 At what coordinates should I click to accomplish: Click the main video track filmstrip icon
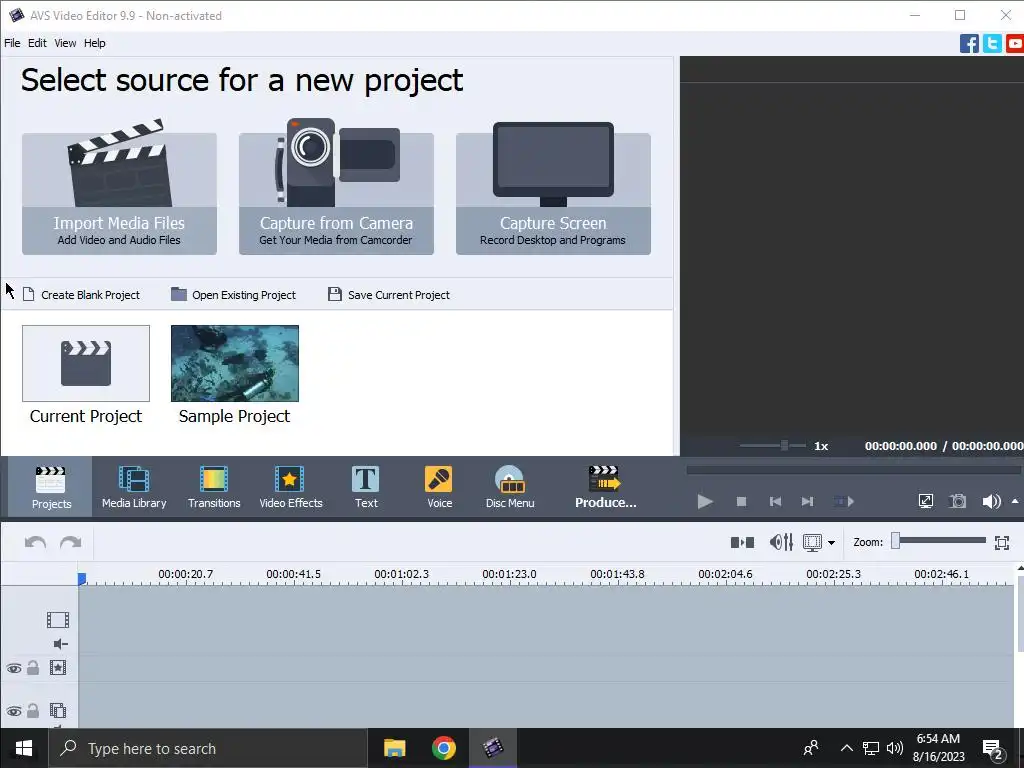click(x=57, y=619)
